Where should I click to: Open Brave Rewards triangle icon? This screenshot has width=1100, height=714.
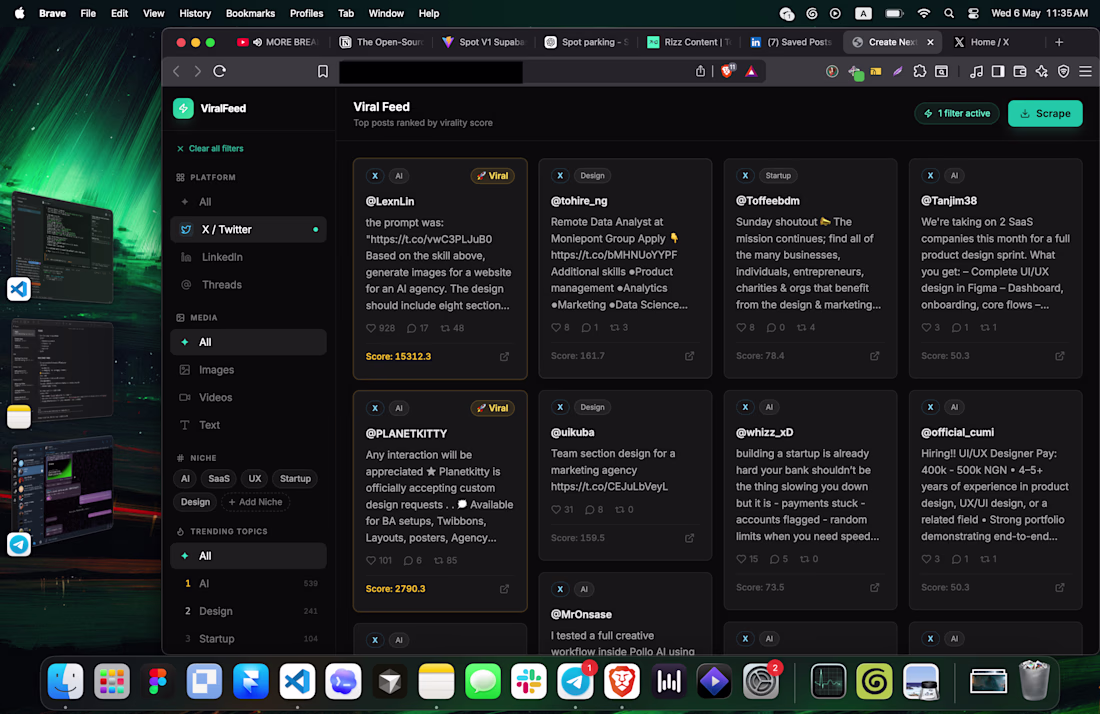[751, 71]
